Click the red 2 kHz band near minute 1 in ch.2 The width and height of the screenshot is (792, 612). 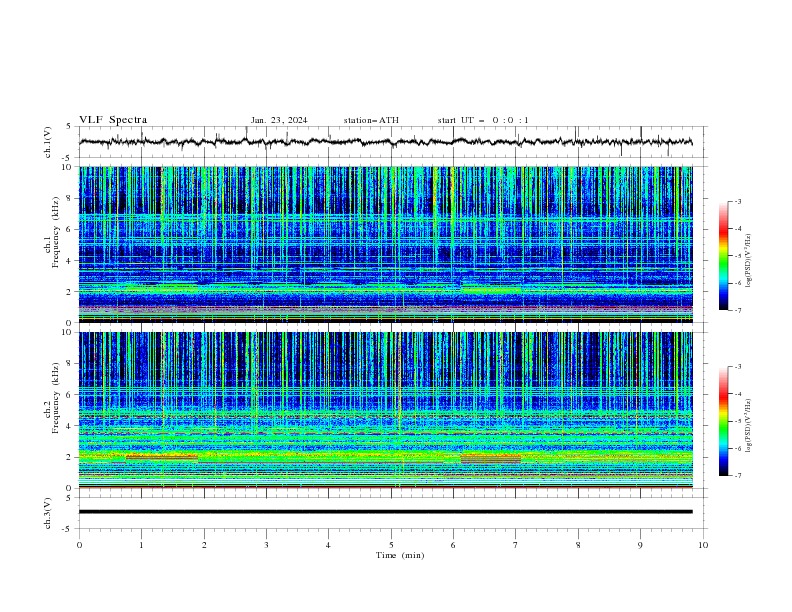162,457
